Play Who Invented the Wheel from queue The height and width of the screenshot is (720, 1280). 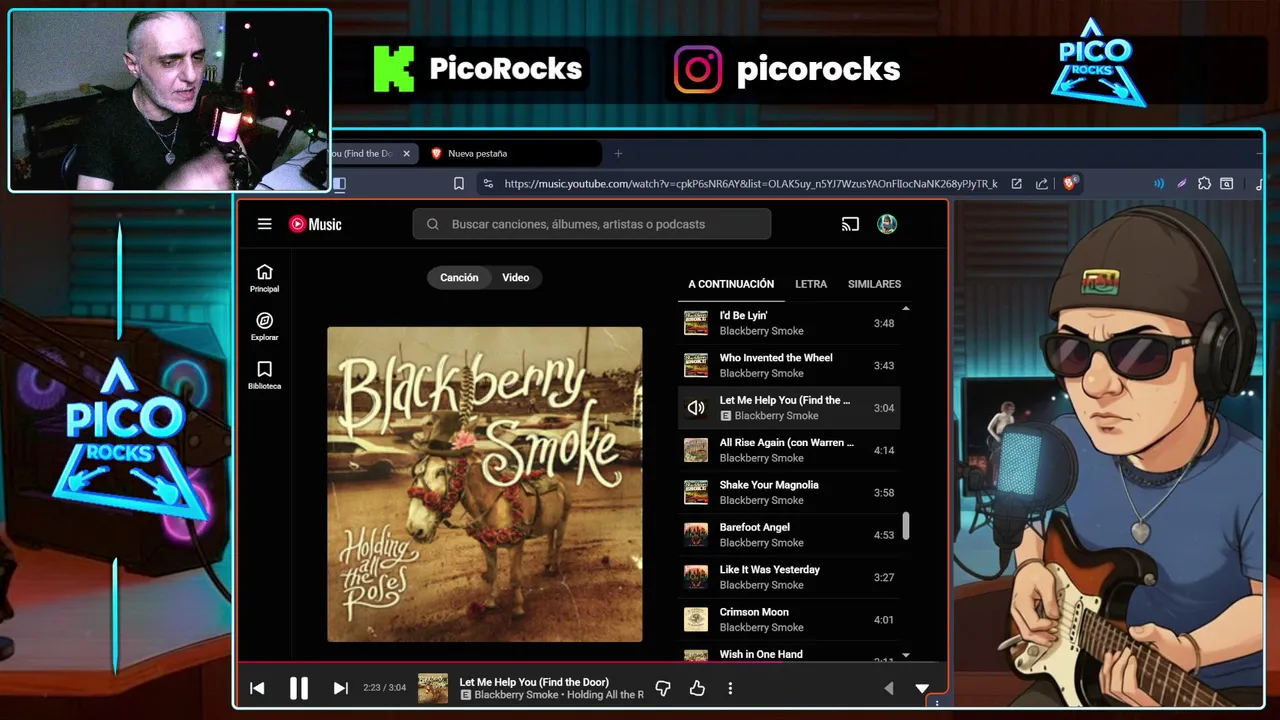pos(789,365)
